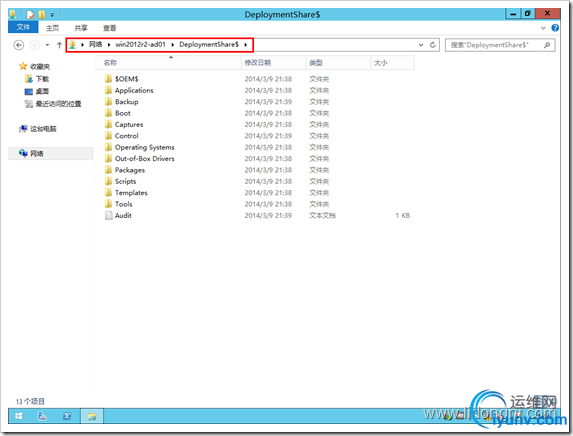Expand the ribbon chevron

pos(543,28)
